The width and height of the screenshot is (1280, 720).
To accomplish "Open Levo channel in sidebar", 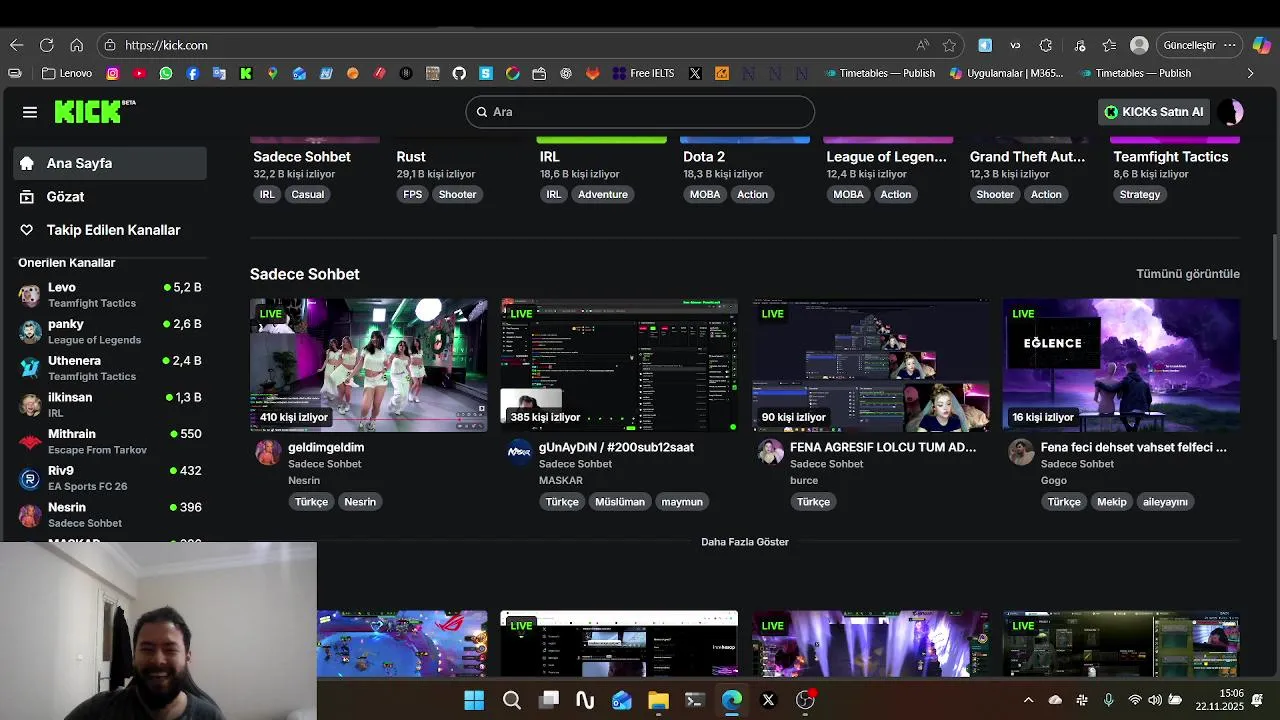I will click(x=110, y=295).
